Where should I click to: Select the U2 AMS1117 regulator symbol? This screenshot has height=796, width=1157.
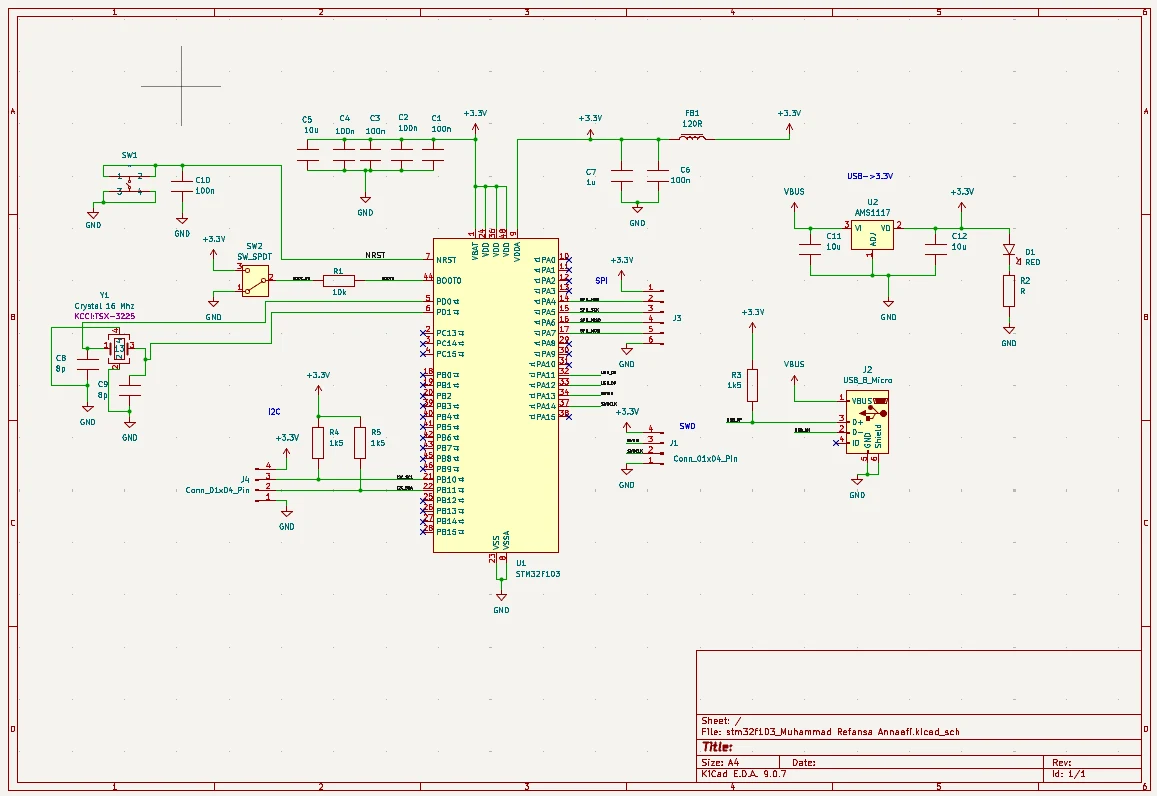(872, 235)
